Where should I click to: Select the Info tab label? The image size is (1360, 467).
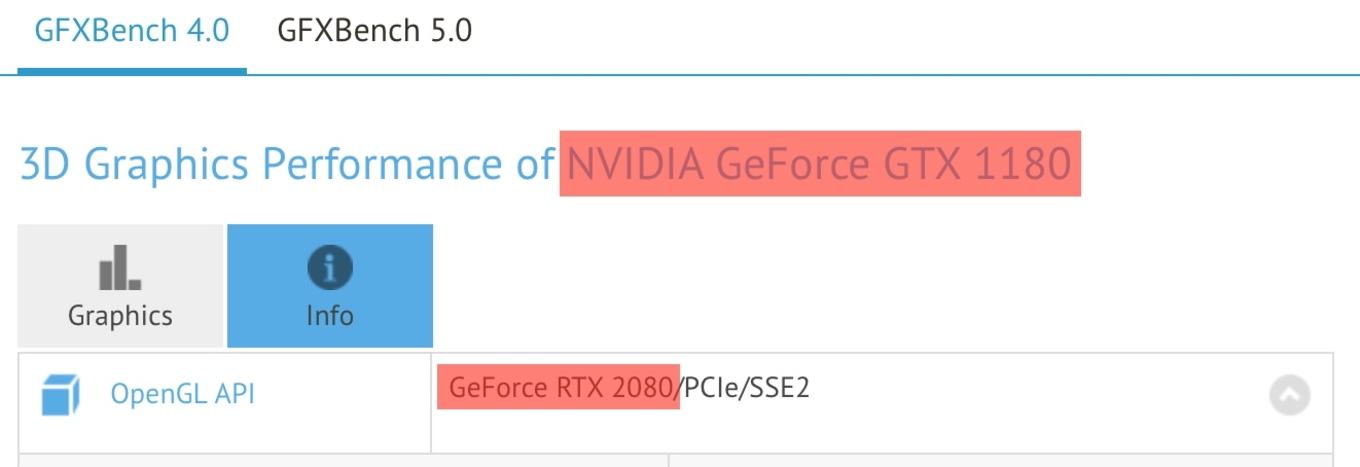coord(330,316)
